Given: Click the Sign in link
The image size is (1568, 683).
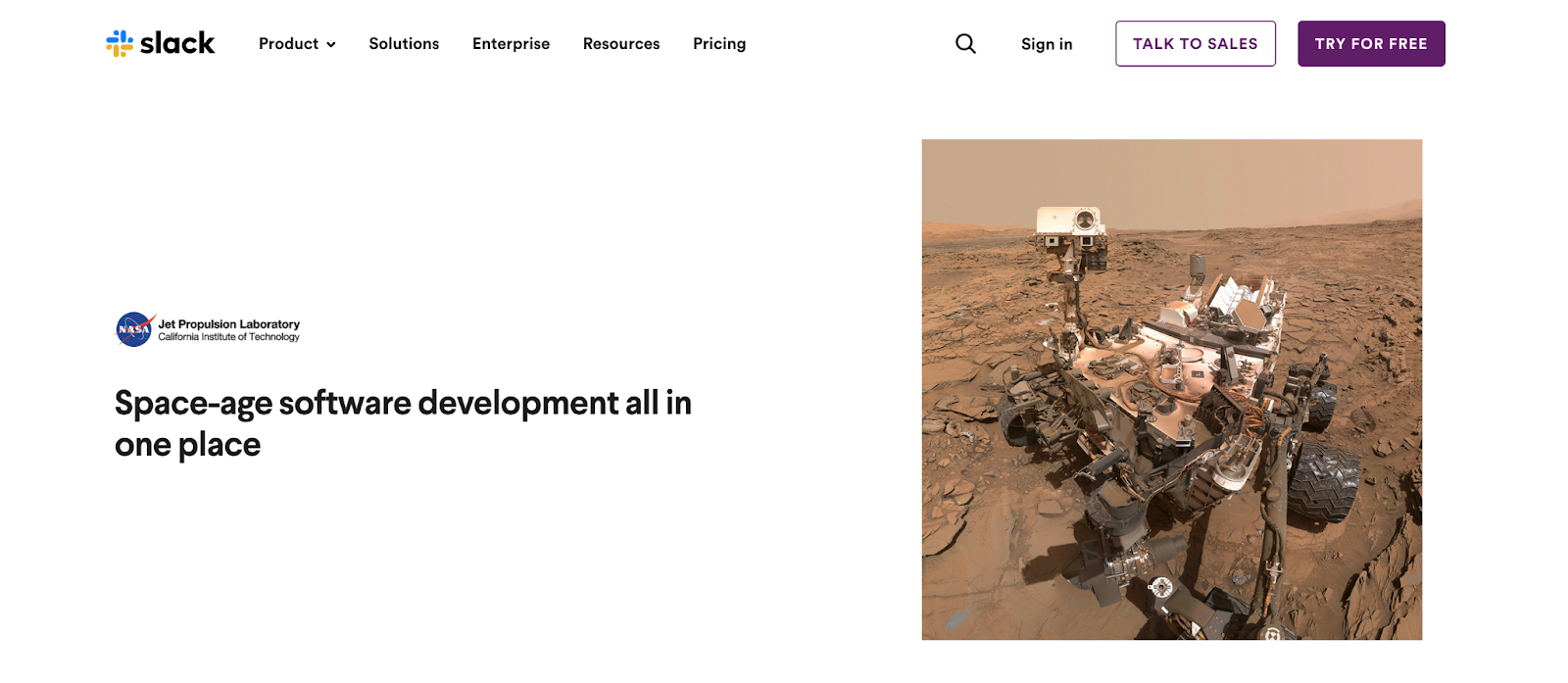Looking at the screenshot, I should pos(1047,44).
